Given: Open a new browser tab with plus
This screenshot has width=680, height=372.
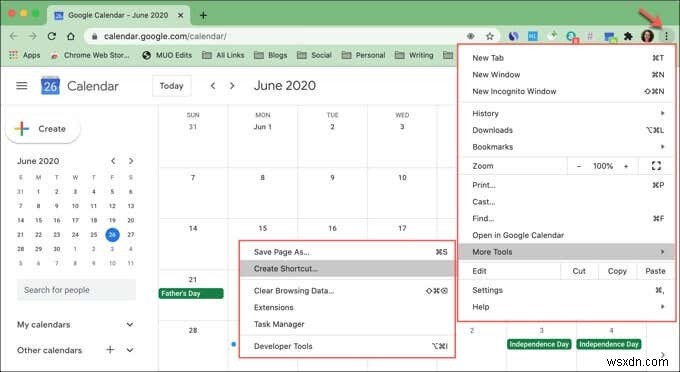Looking at the screenshot, I should 203,16.
